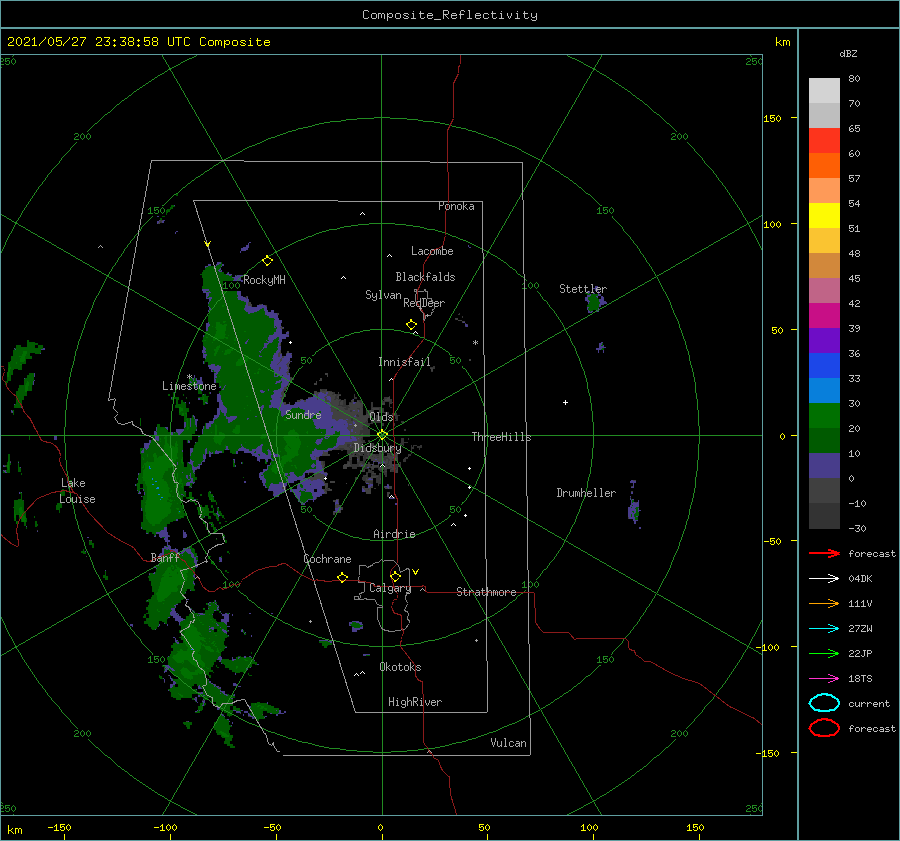The image size is (900, 841).
Task: Click the Ponoka city label
Action: pos(456,206)
